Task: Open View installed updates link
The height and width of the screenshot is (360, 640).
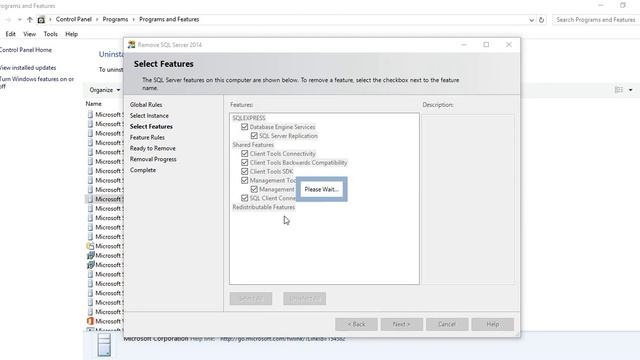Action: click(28, 68)
